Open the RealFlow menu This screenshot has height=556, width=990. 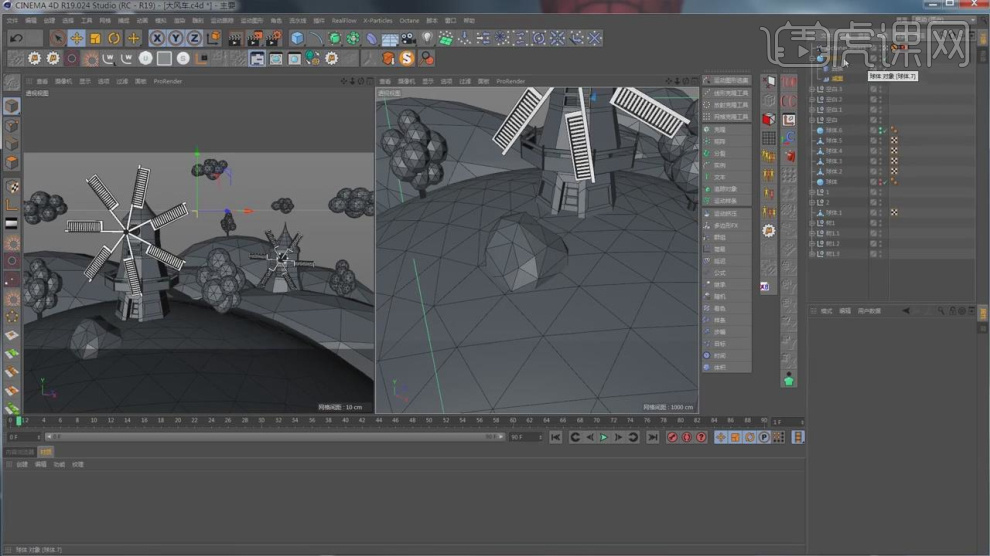pos(343,20)
